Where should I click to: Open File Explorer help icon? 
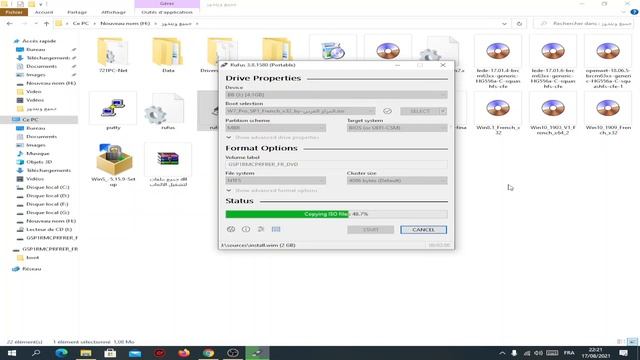(x=634, y=12)
